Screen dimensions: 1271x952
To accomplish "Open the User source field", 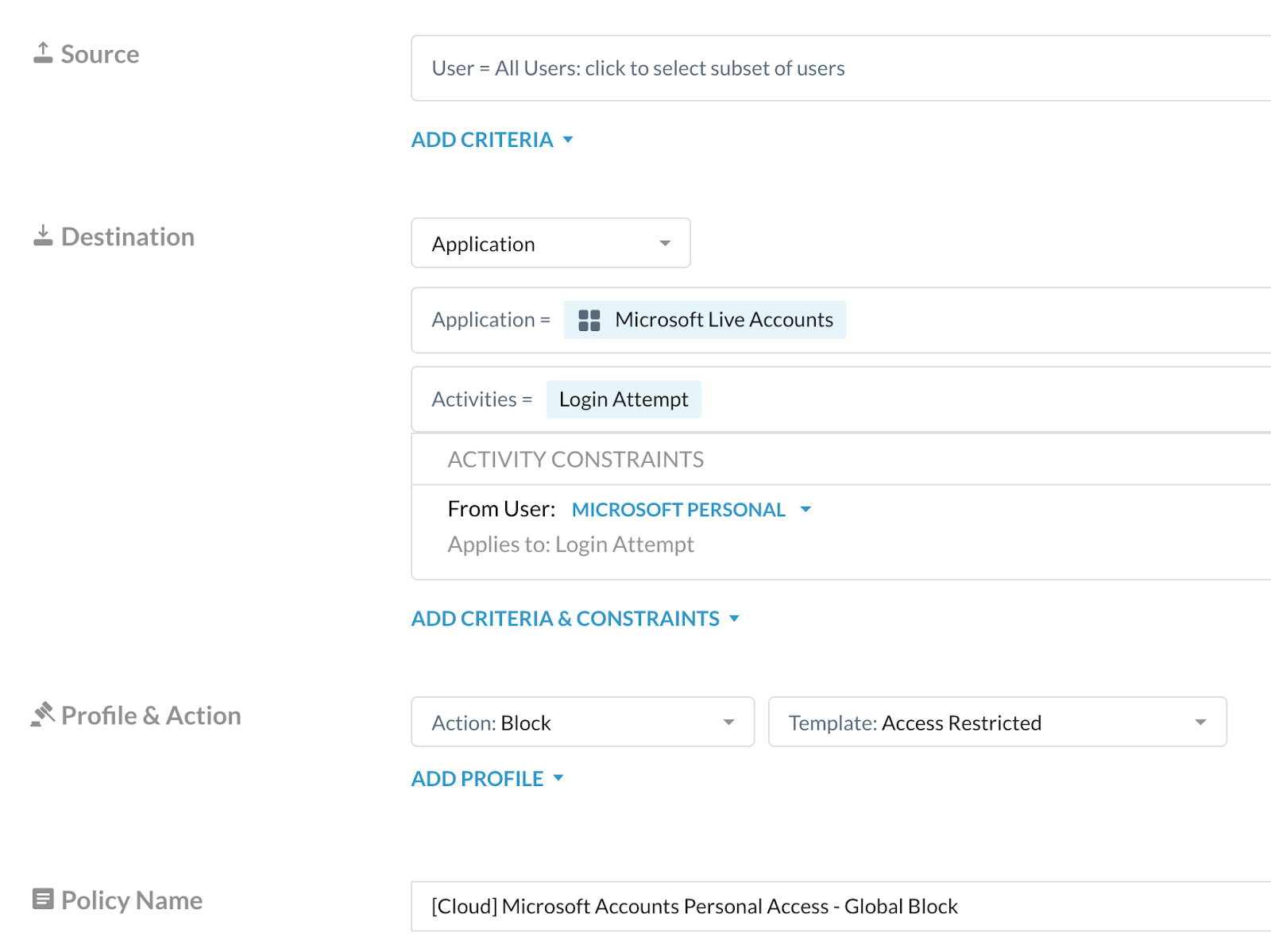I will tap(840, 68).
